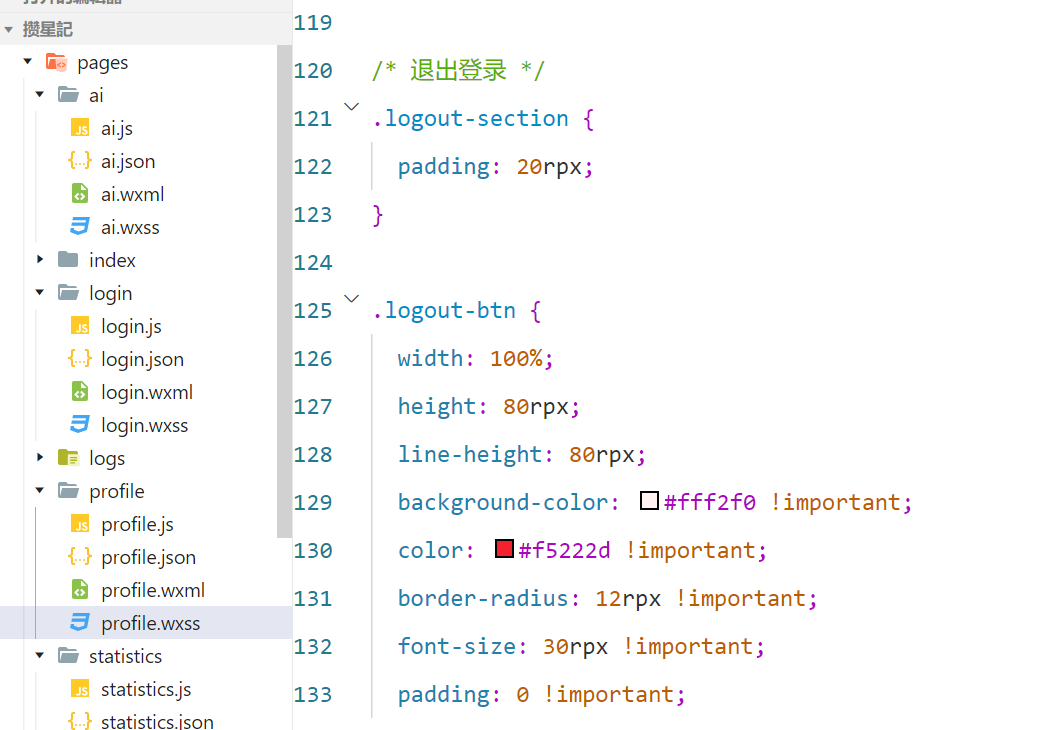Collapse the 攒星記 project root
The height and width of the screenshot is (730, 1051).
pos(9,29)
